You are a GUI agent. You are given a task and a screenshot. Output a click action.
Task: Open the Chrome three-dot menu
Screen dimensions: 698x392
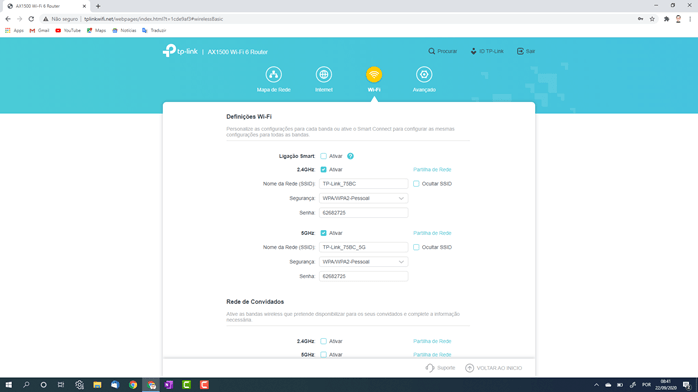point(690,19)
